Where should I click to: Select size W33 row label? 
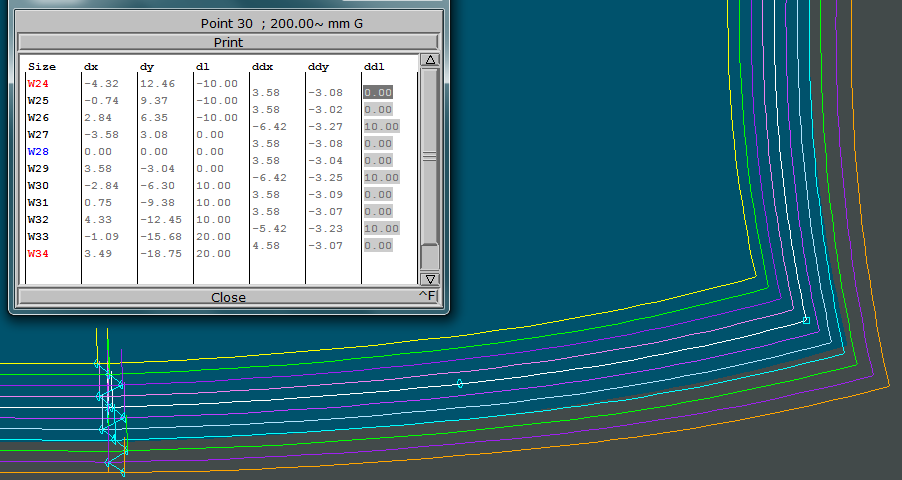click(x=38, y=237)
